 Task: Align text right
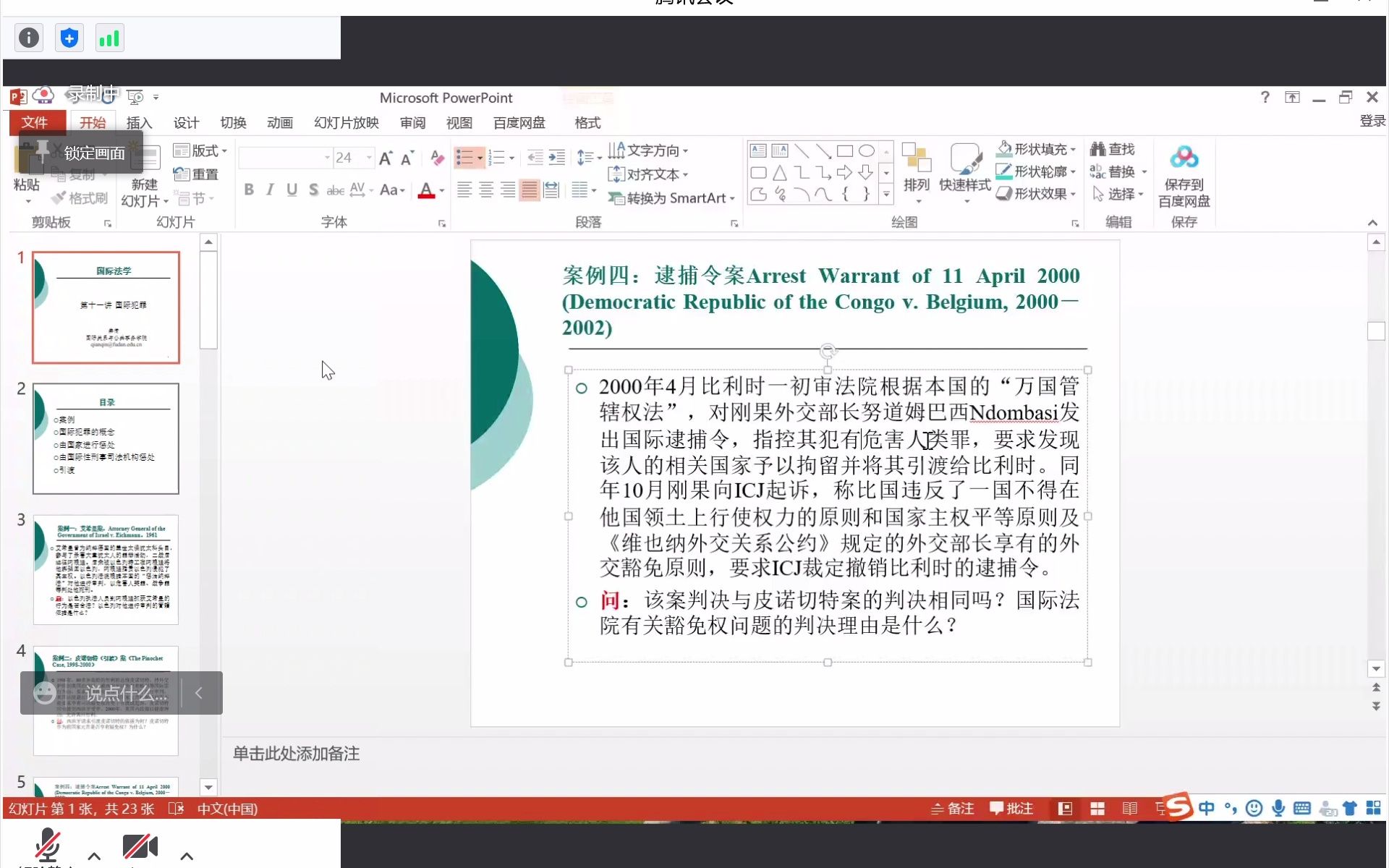pyautogui.click(x=508, y=190)
